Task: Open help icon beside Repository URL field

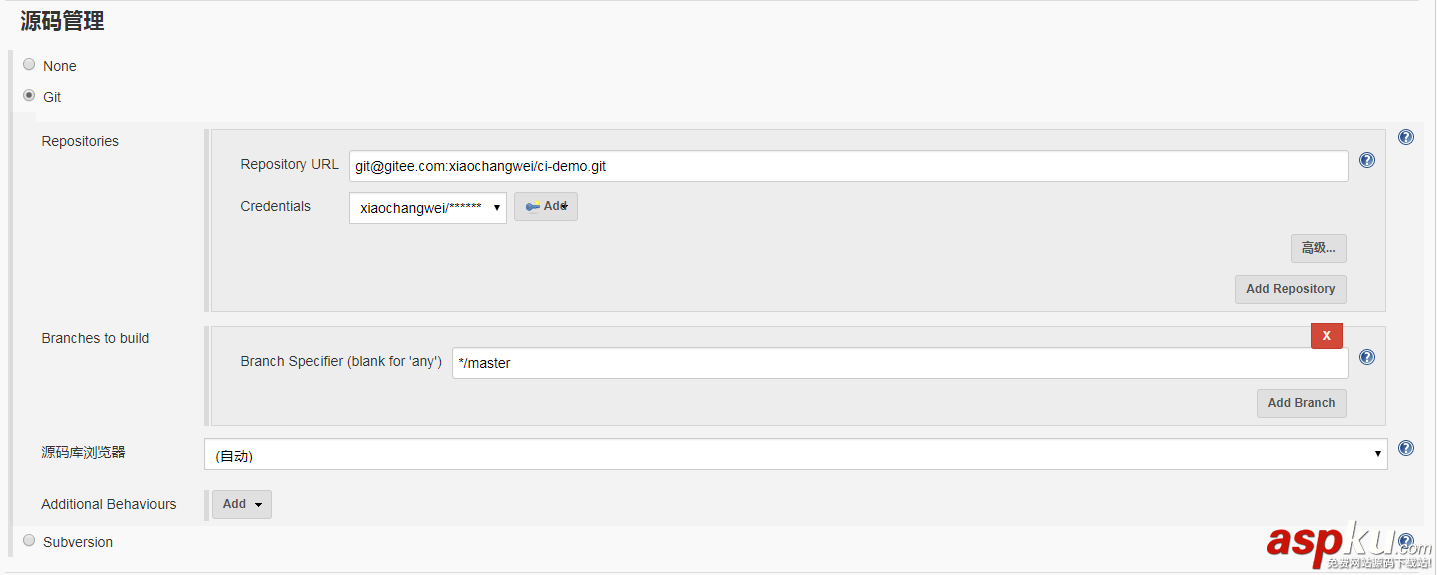Action: pyautogui.click(x=1367, y=160)
